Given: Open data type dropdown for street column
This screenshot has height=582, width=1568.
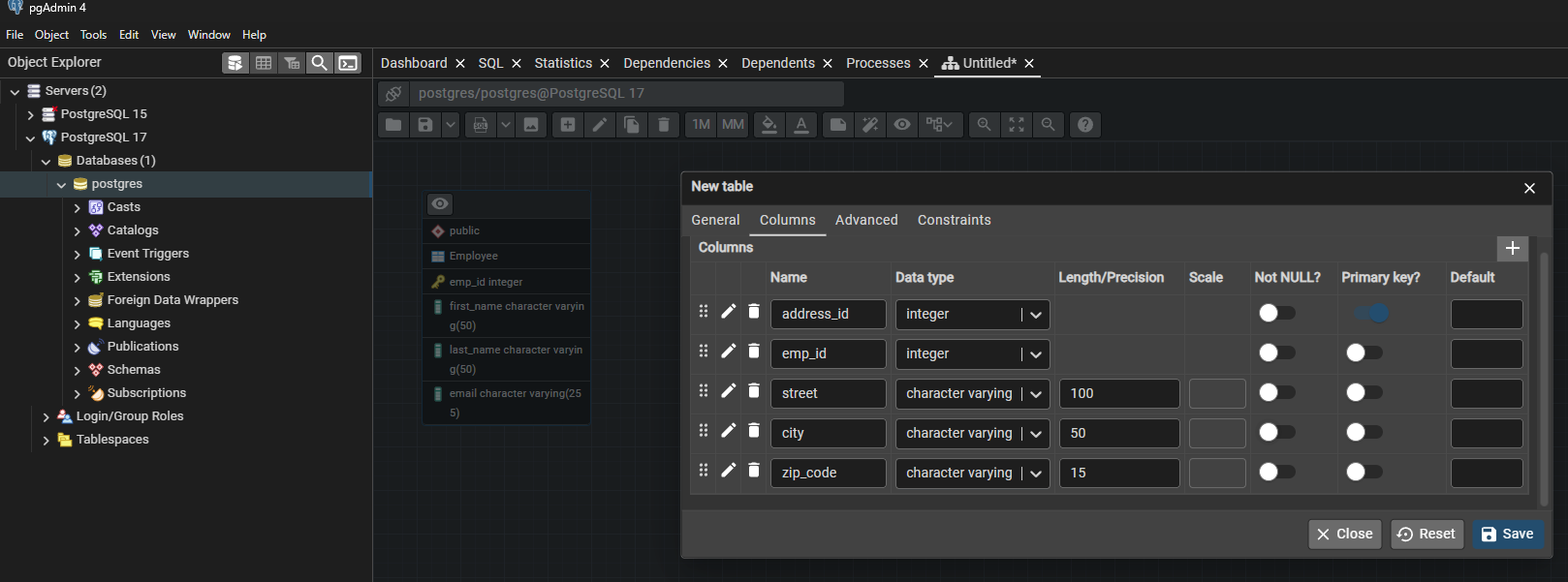Looking at the screenshot, I should pos(1035,394).
